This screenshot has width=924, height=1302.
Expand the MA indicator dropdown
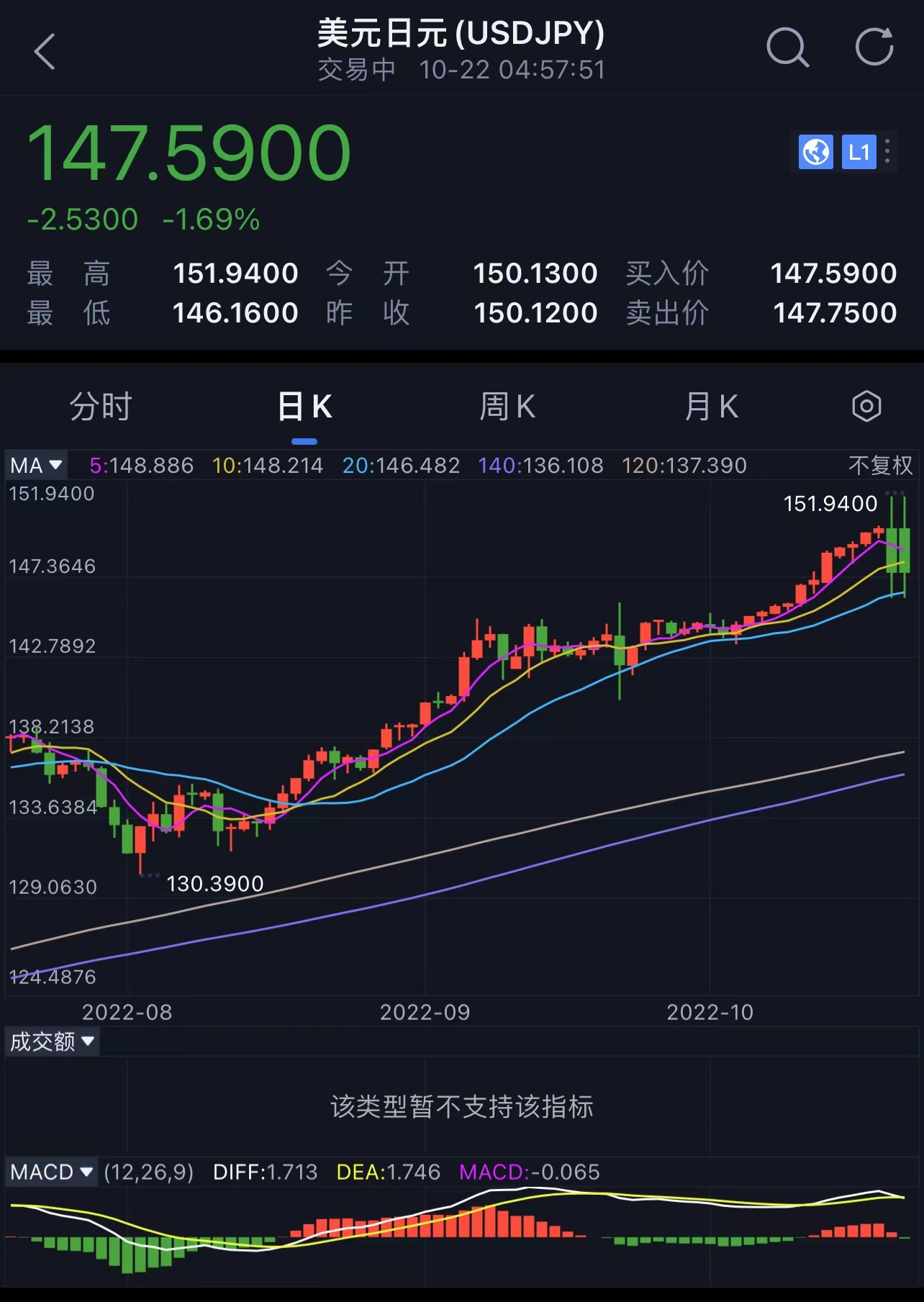(x=36, y=466)
